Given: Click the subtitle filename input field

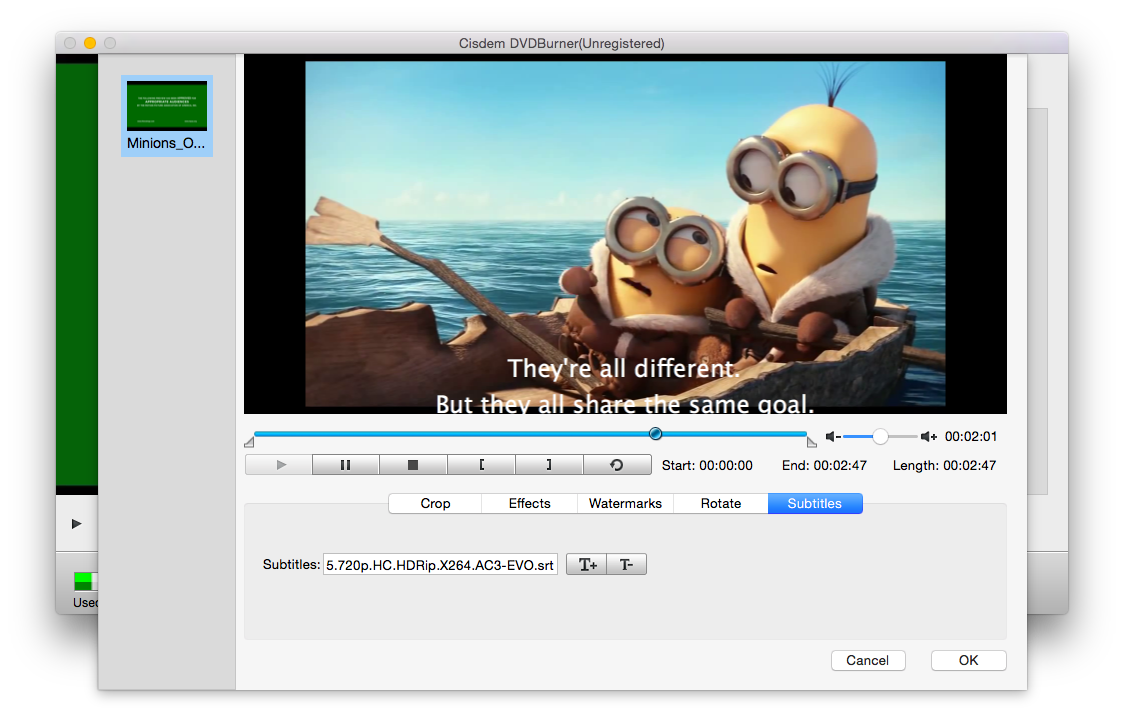Looking at the screenshot, I should coord(440,563).
